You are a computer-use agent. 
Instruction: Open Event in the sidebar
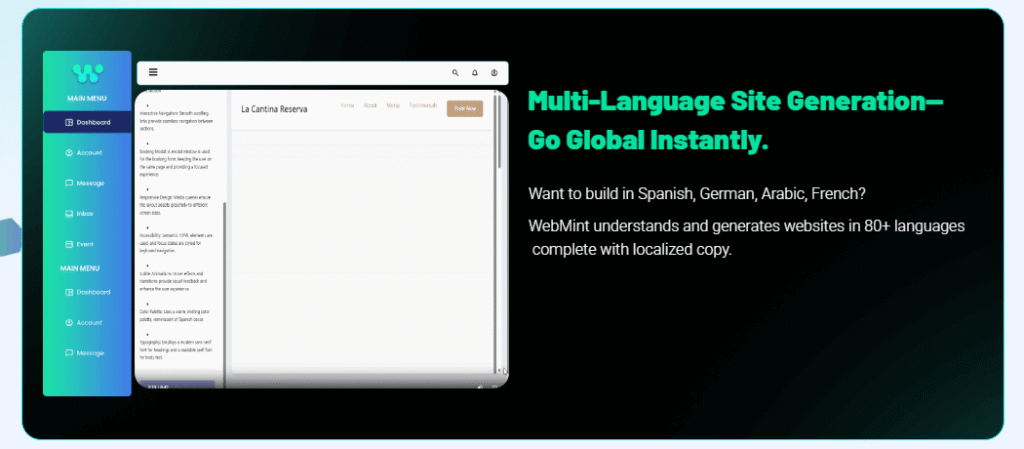(87, 244)
